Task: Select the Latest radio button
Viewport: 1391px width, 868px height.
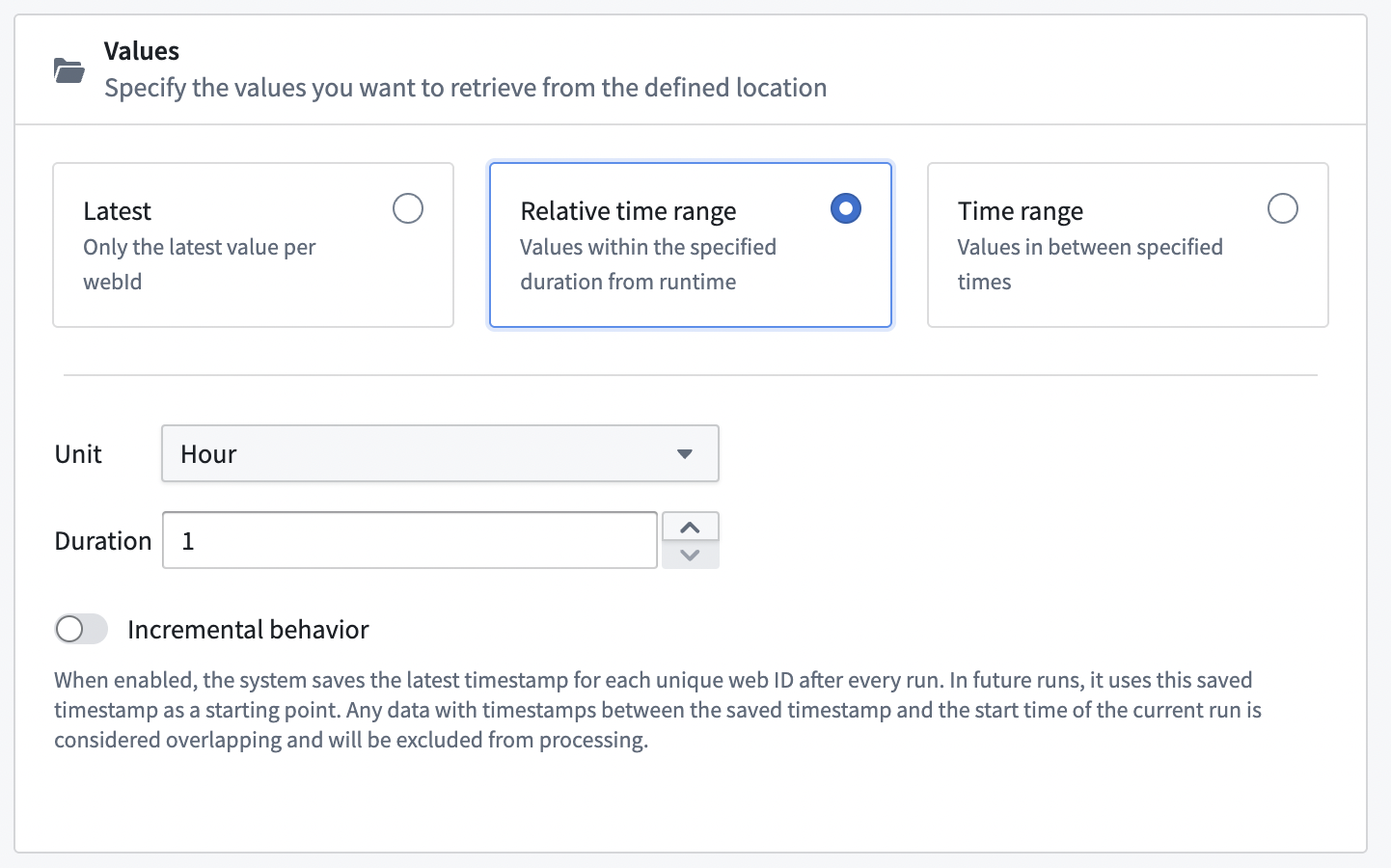Action: 408,207
